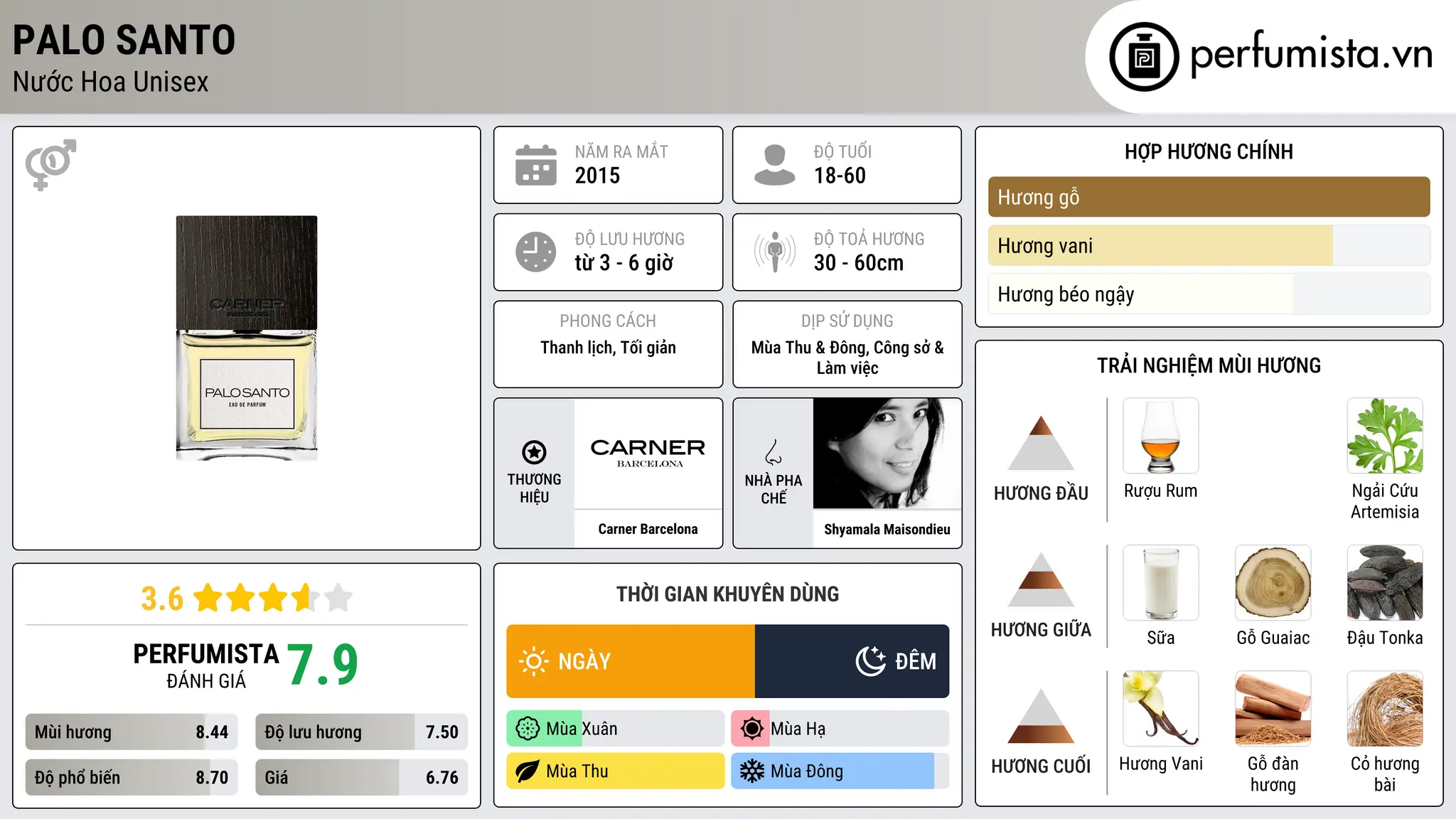Click the Carner Barcelona brand name
1456x819 pixels.
648,529
